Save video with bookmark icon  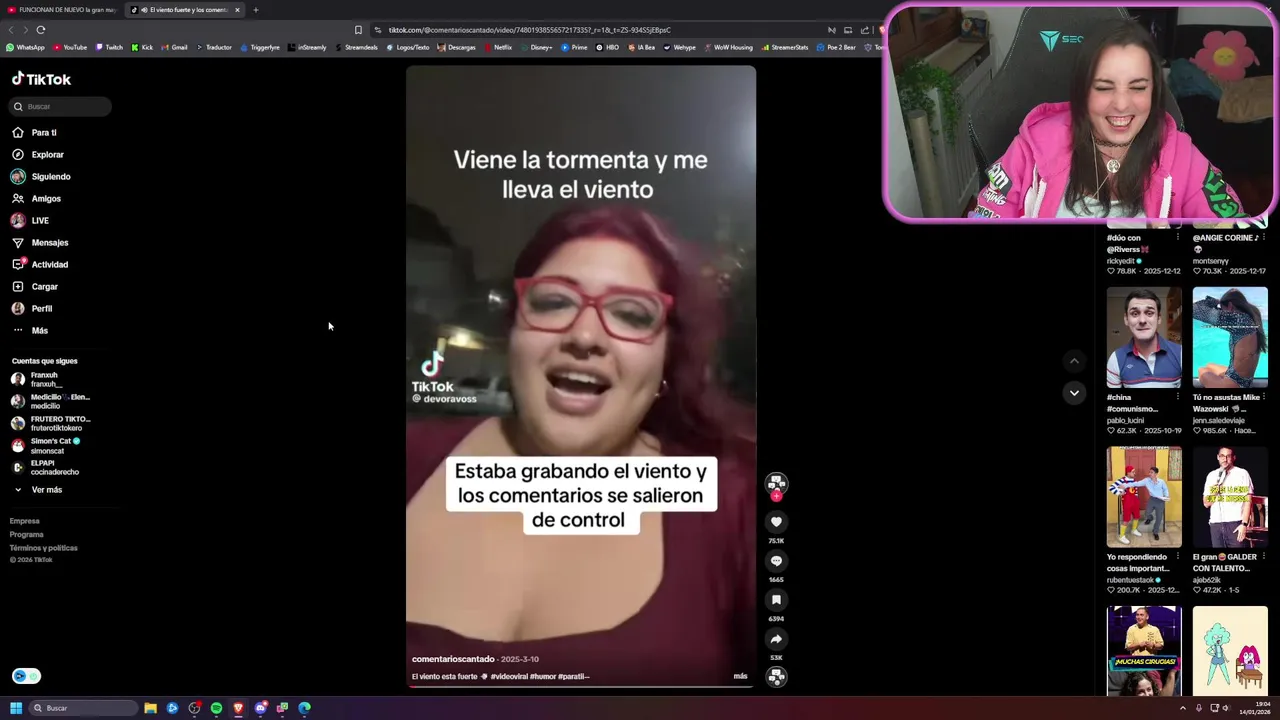point(776,599)
